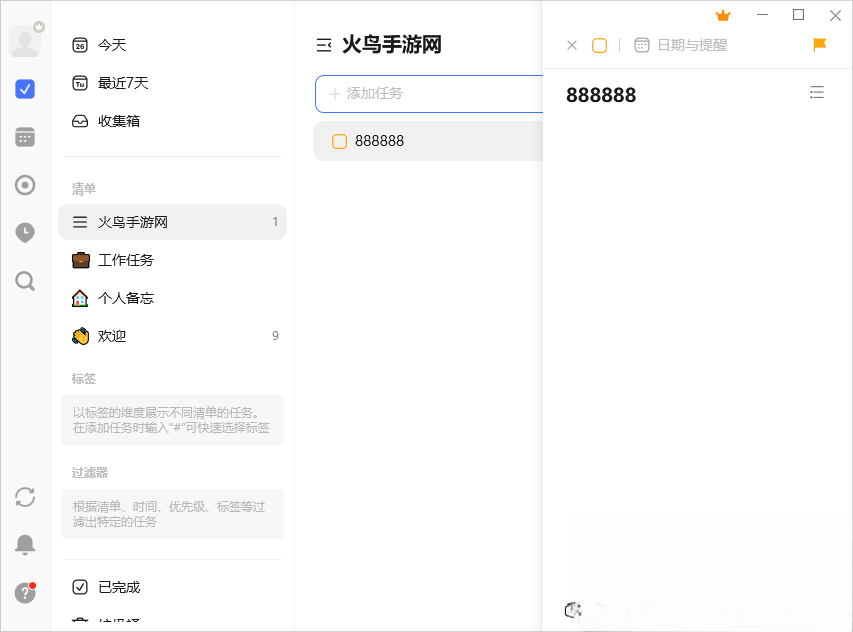
Task: Close the task detail panel with X
Action: tap(572, 45)
